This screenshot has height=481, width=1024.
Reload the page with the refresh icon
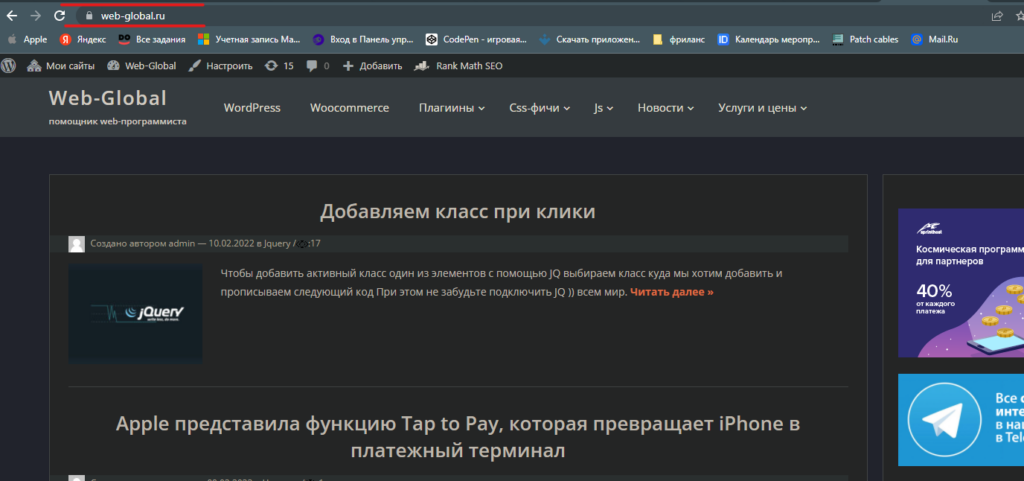(59, 16)
